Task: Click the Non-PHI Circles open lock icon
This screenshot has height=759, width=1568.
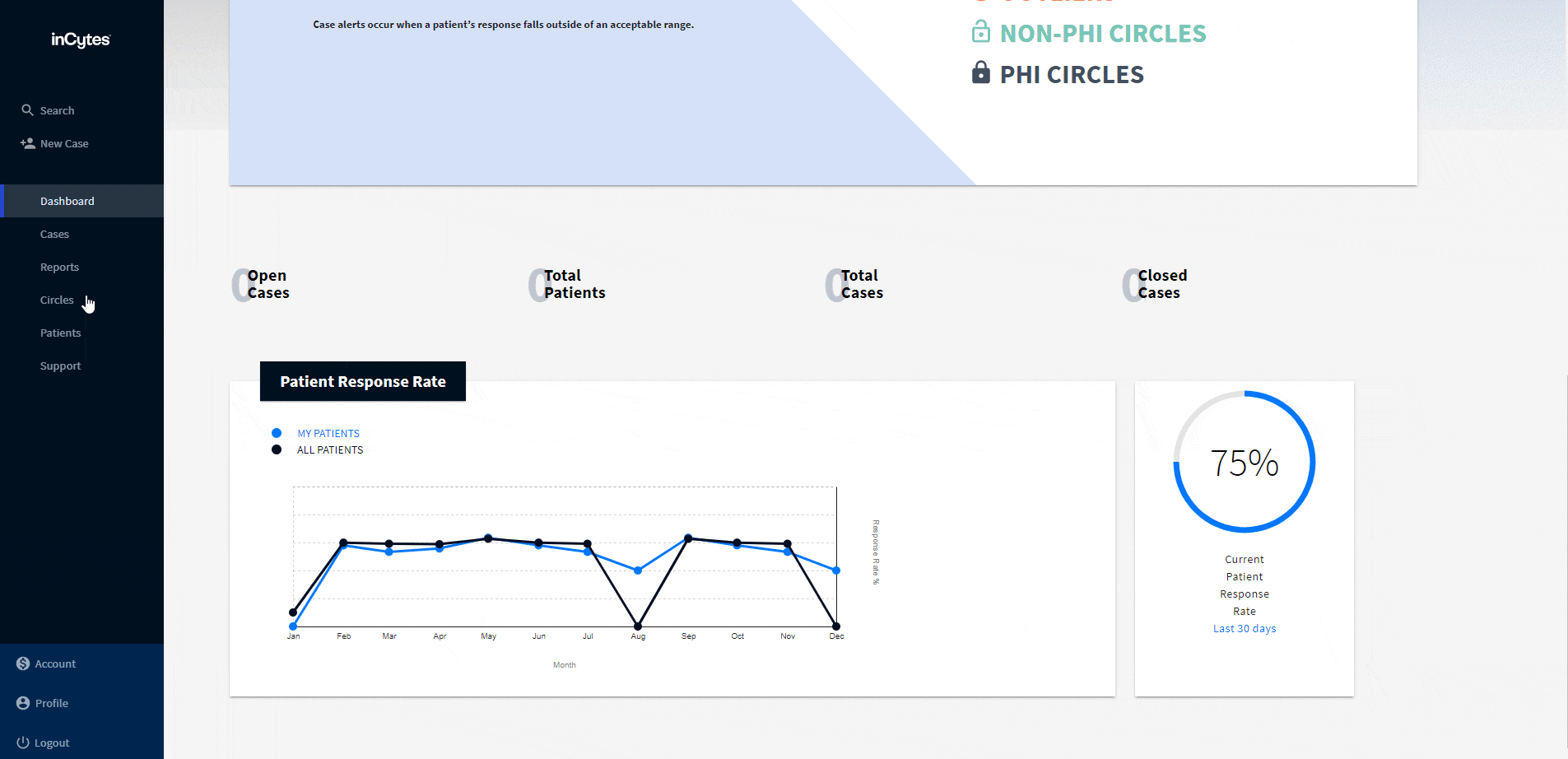Action: coord(980,32)
